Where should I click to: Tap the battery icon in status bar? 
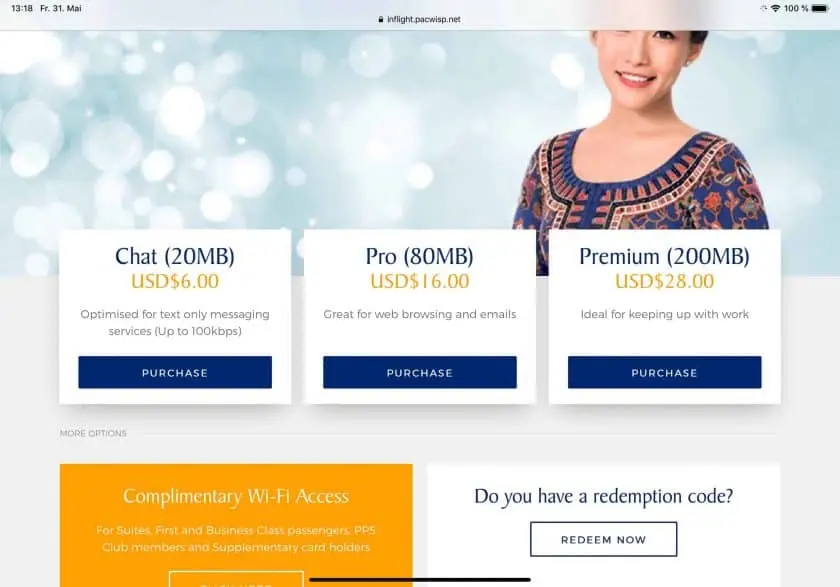820,9
